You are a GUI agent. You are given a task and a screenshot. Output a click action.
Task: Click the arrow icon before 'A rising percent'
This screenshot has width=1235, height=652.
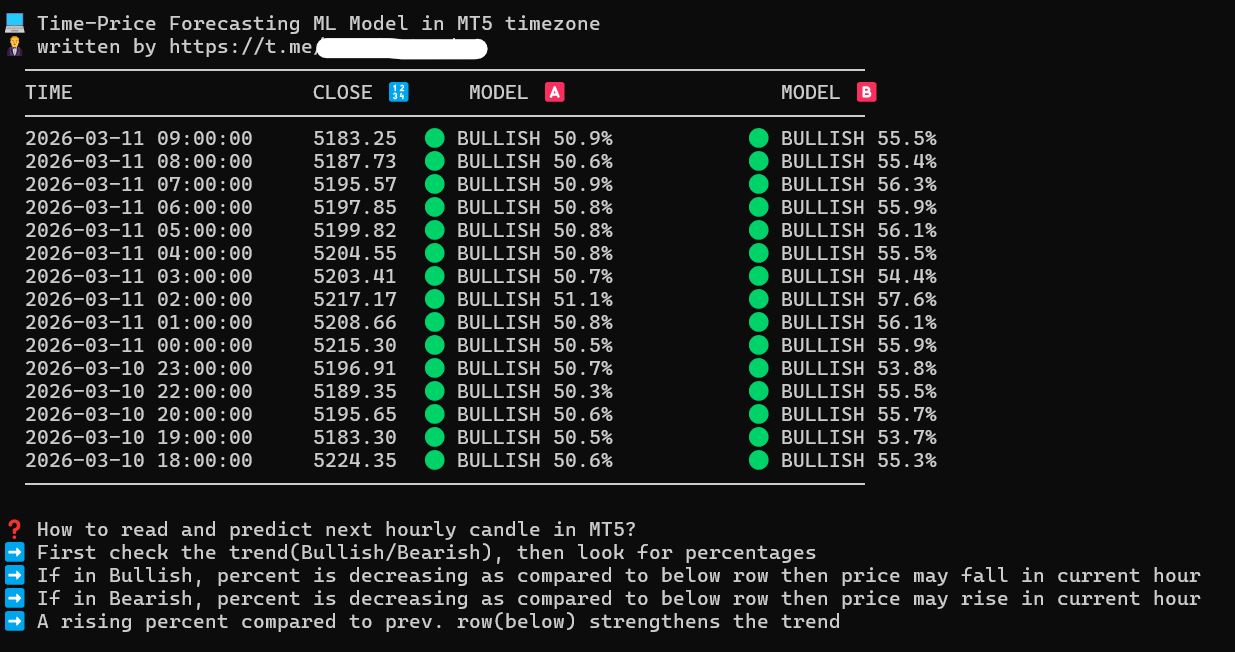click(x=15, y=622)
